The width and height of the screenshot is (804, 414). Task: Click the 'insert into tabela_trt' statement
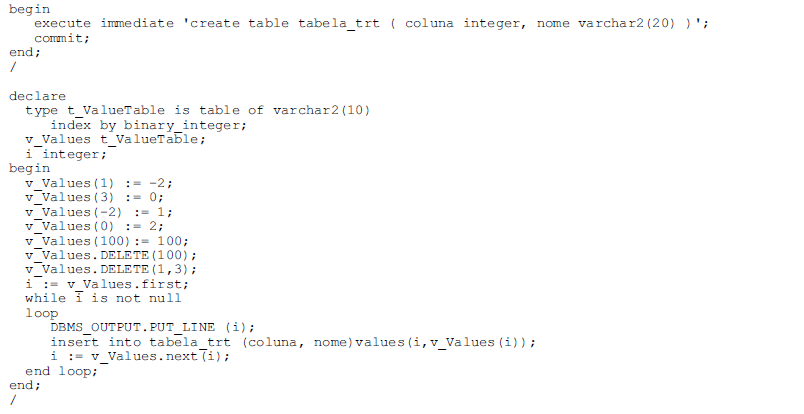coord(293,342)
